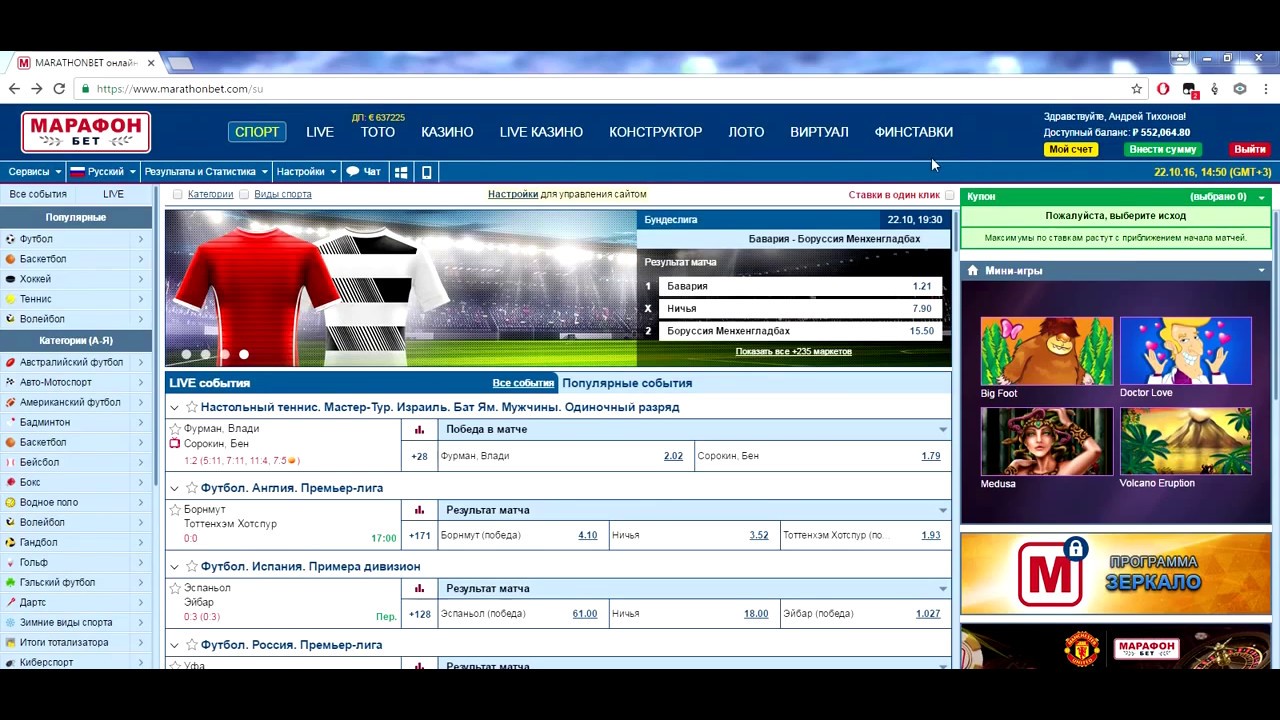The image size is (1280, 720).
Task: Open Русский language dropdown
Action: click(103, 172)
